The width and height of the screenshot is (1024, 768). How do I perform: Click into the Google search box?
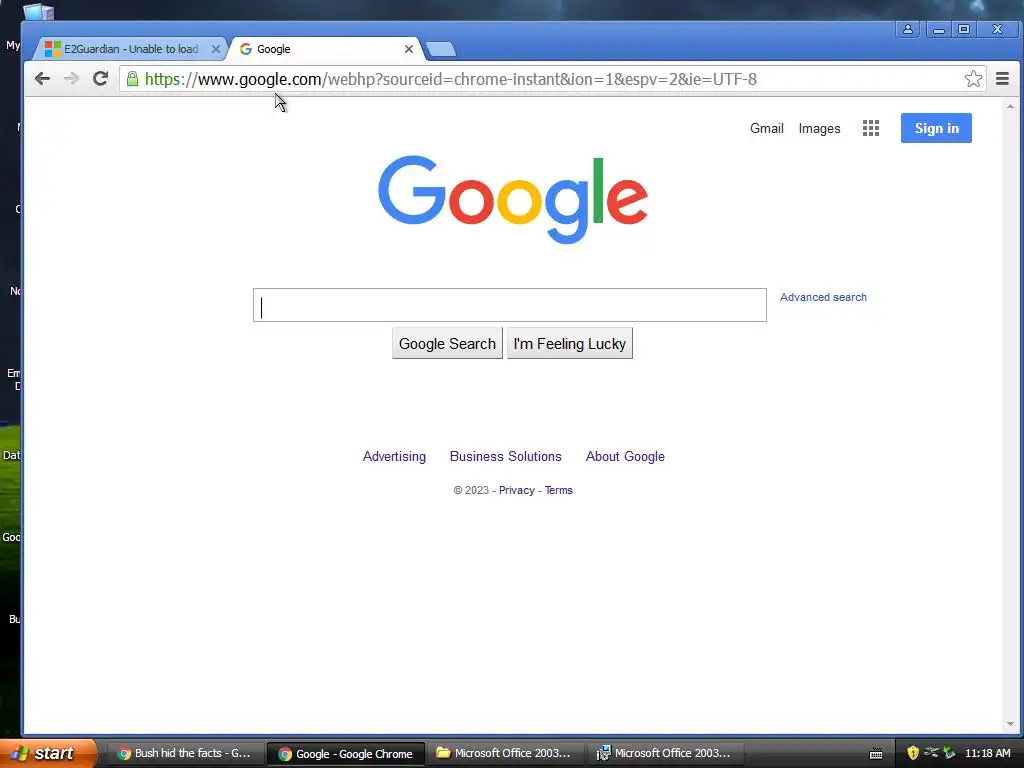coord(509,305)
